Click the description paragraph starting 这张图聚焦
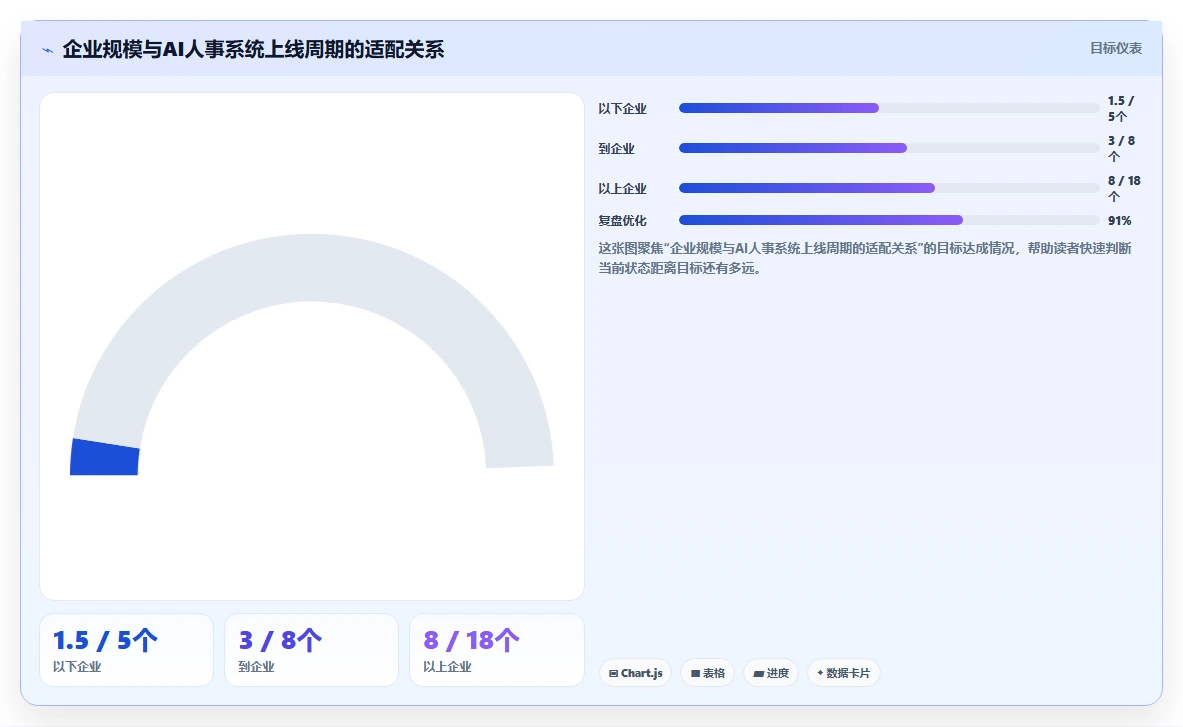Viewport: 1183px width, 727px height. point(865,258)
